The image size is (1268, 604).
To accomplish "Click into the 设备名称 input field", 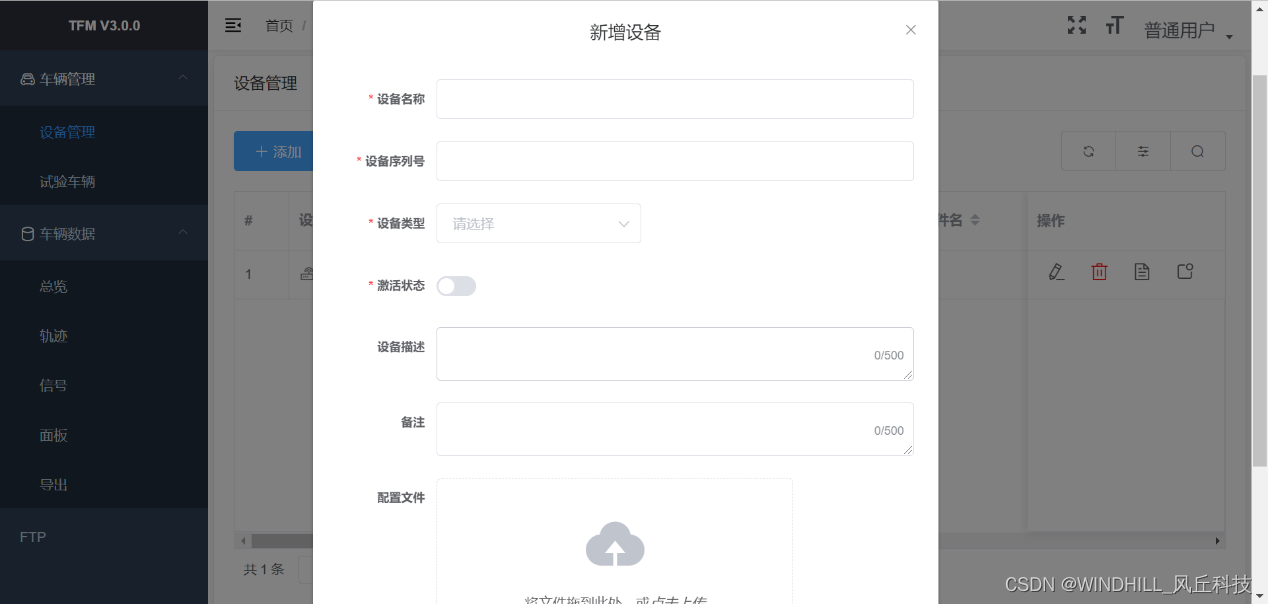I will pyautogui.click(x=674, y=99).
